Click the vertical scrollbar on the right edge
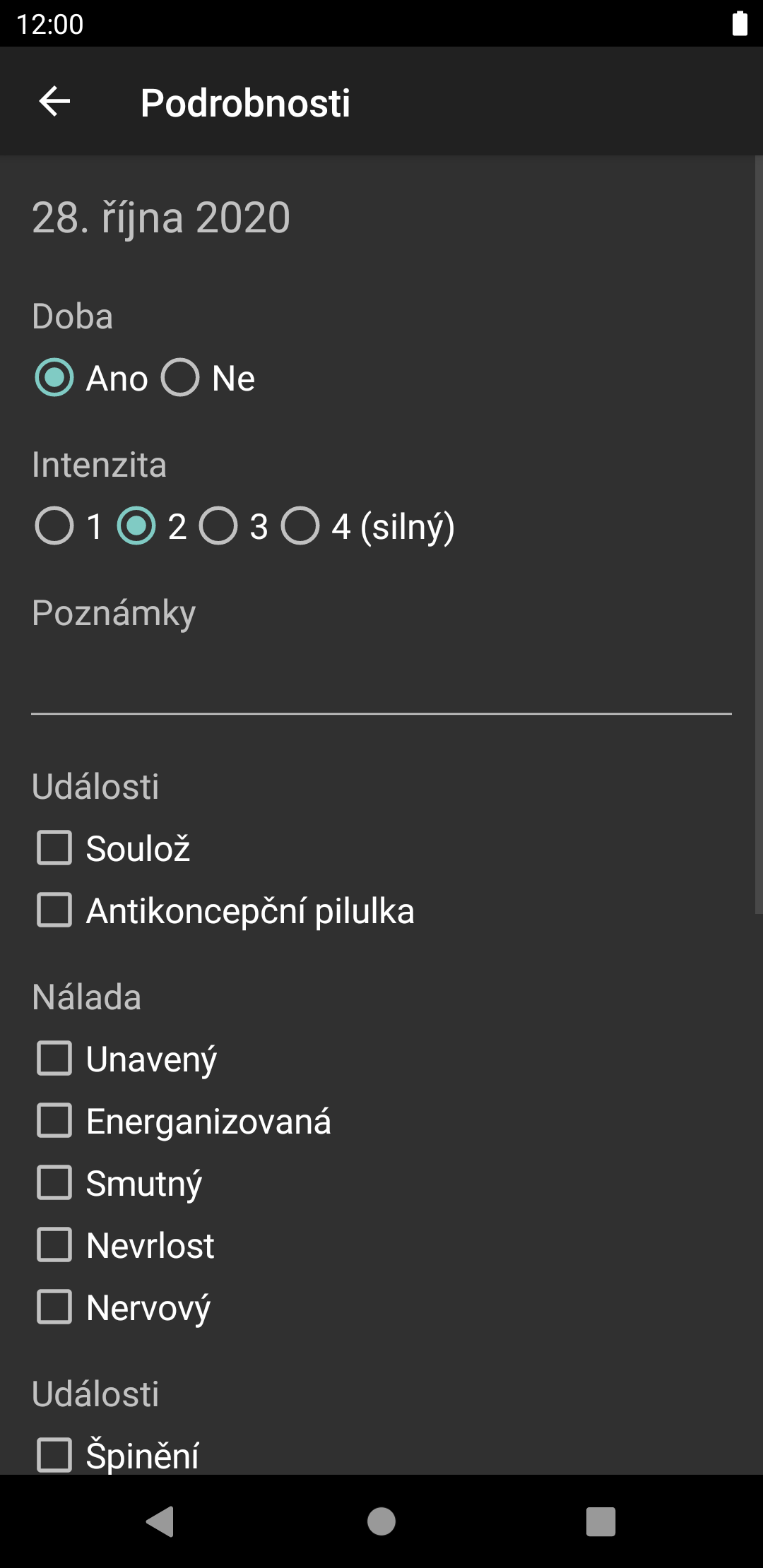The height and width of the screenshot is (1568, 763). pyautogui.click(x=758, y=535)
